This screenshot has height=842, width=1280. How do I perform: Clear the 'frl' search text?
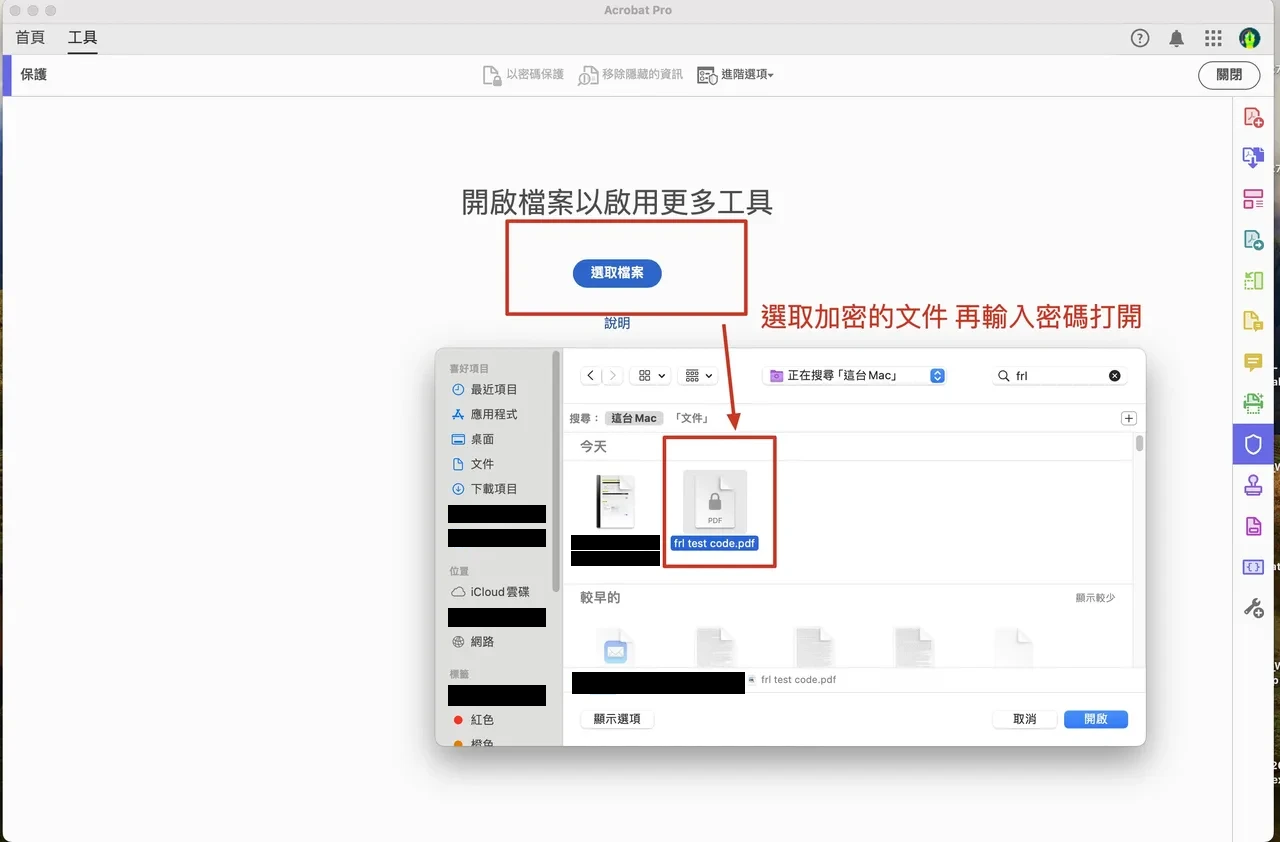(x=1115, y=376)
